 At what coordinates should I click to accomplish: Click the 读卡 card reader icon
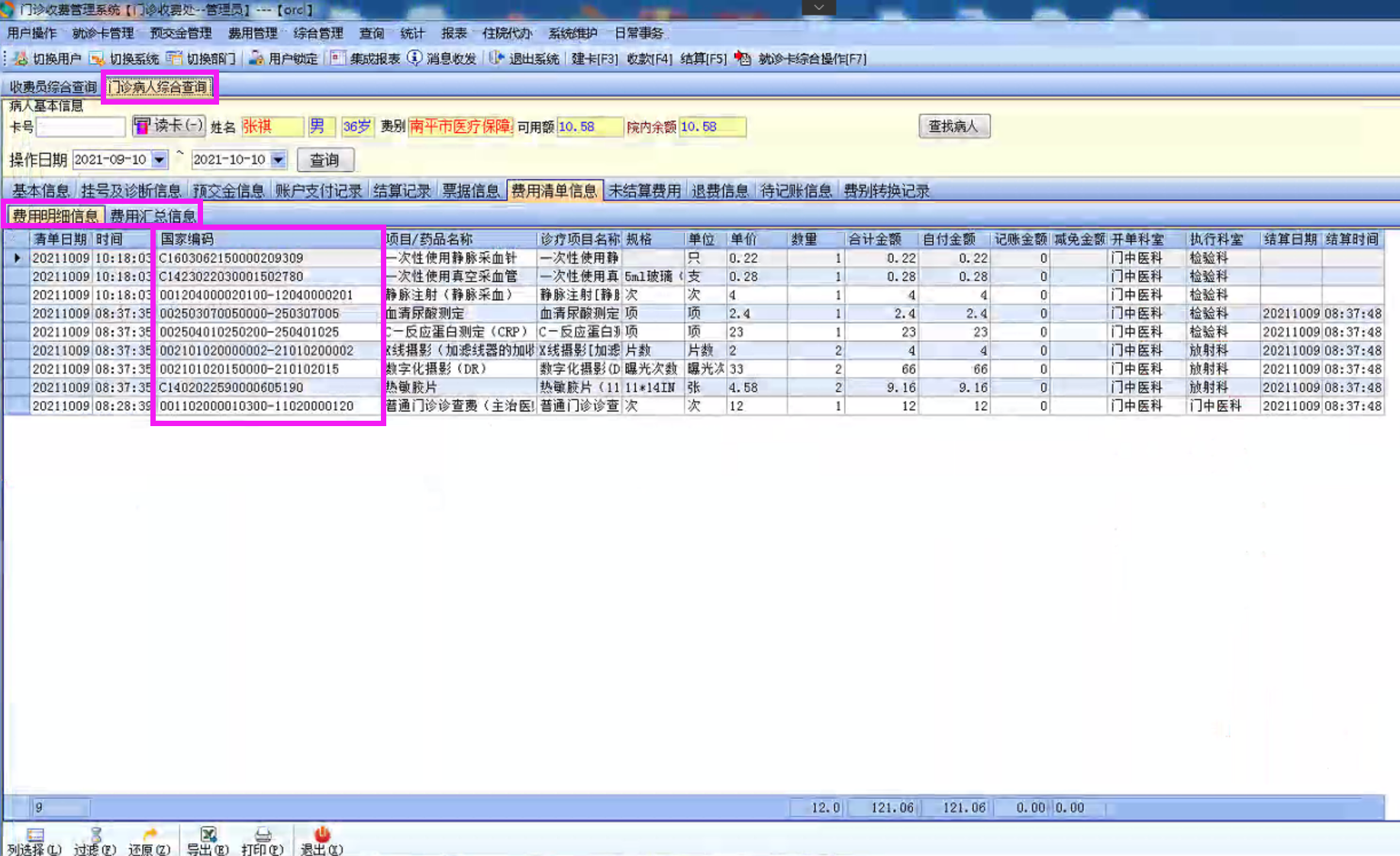[142, 125]
